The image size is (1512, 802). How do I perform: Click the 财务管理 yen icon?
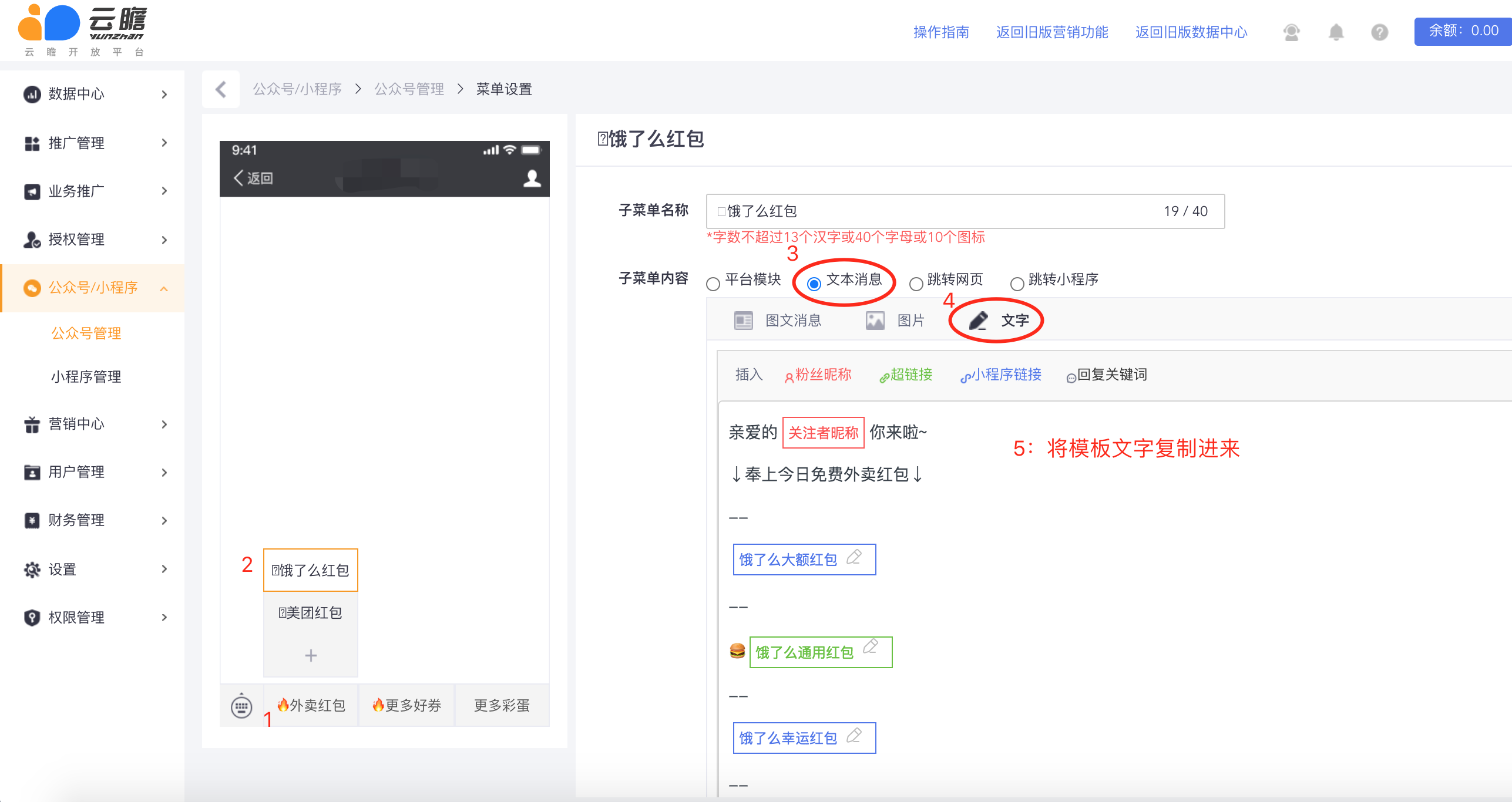click(32, 520)
